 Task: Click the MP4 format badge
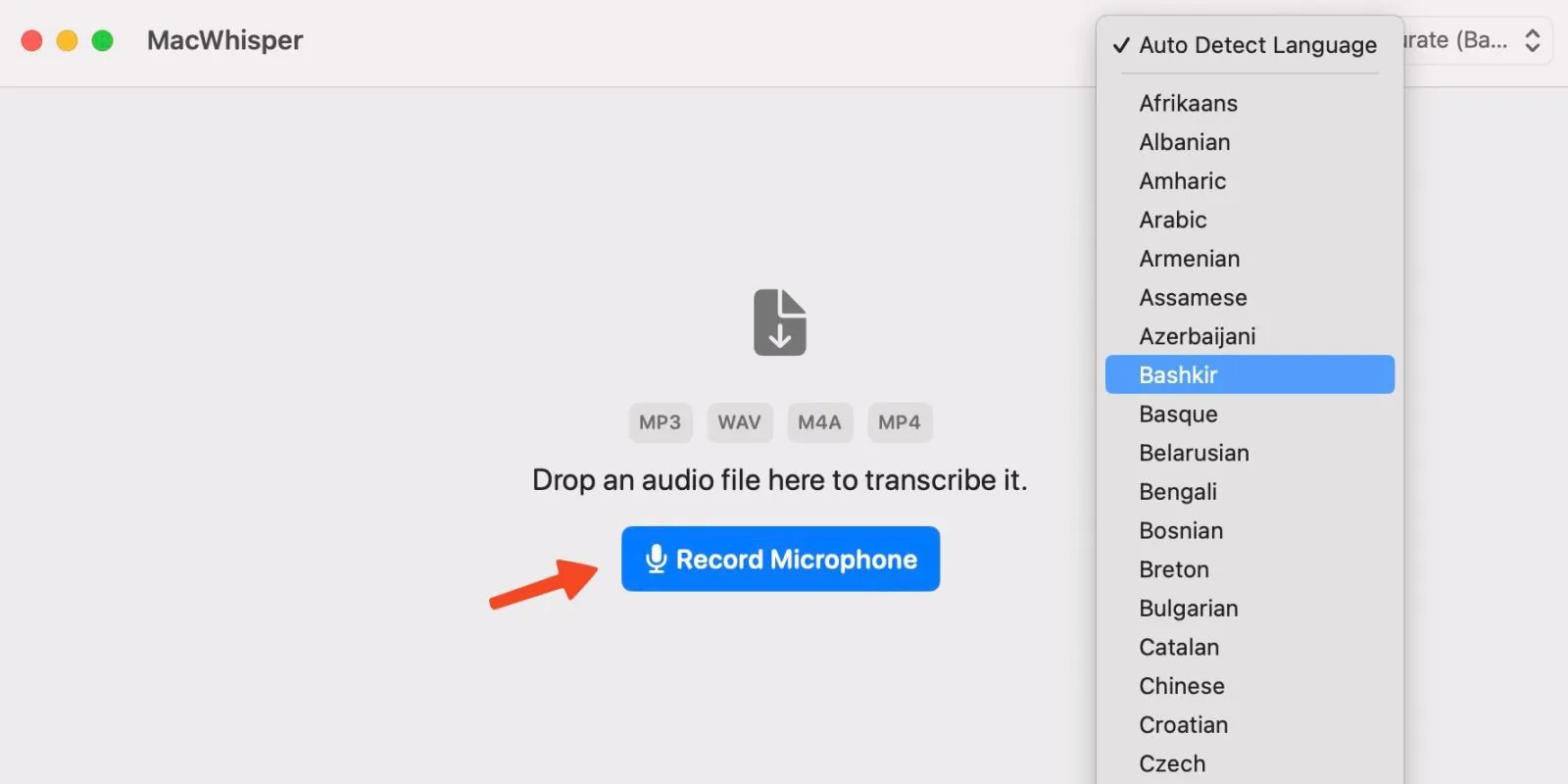[x=899, y=422]
